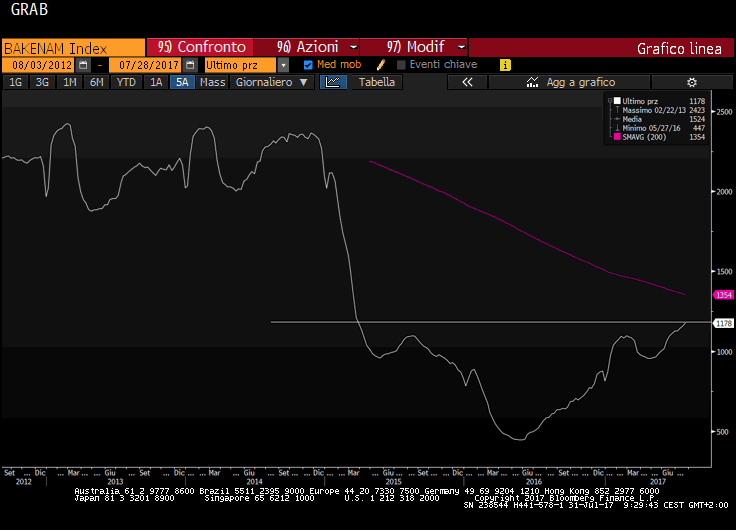This screenshot has width=736, height=530.
Task: Open the end date calendar picker
Action: point(190,65)
